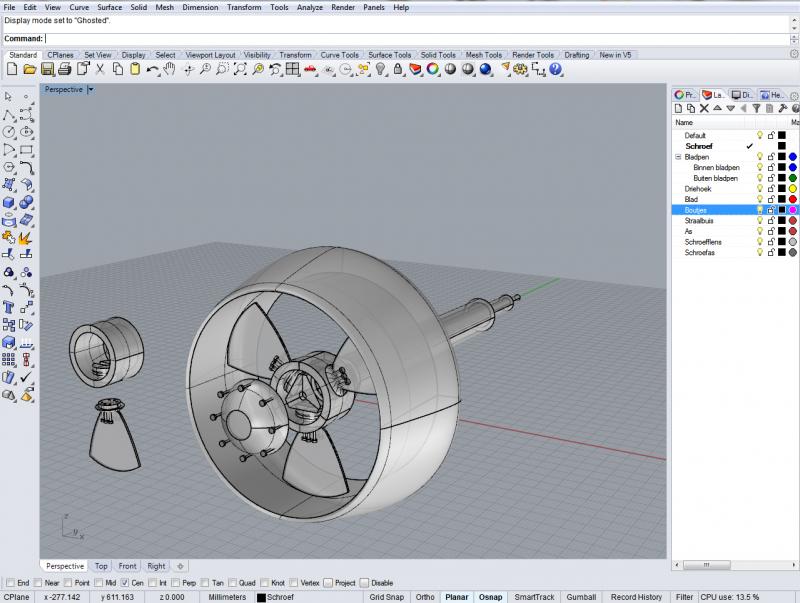Move layer up with the triangle icon

[x=717, y=108]
